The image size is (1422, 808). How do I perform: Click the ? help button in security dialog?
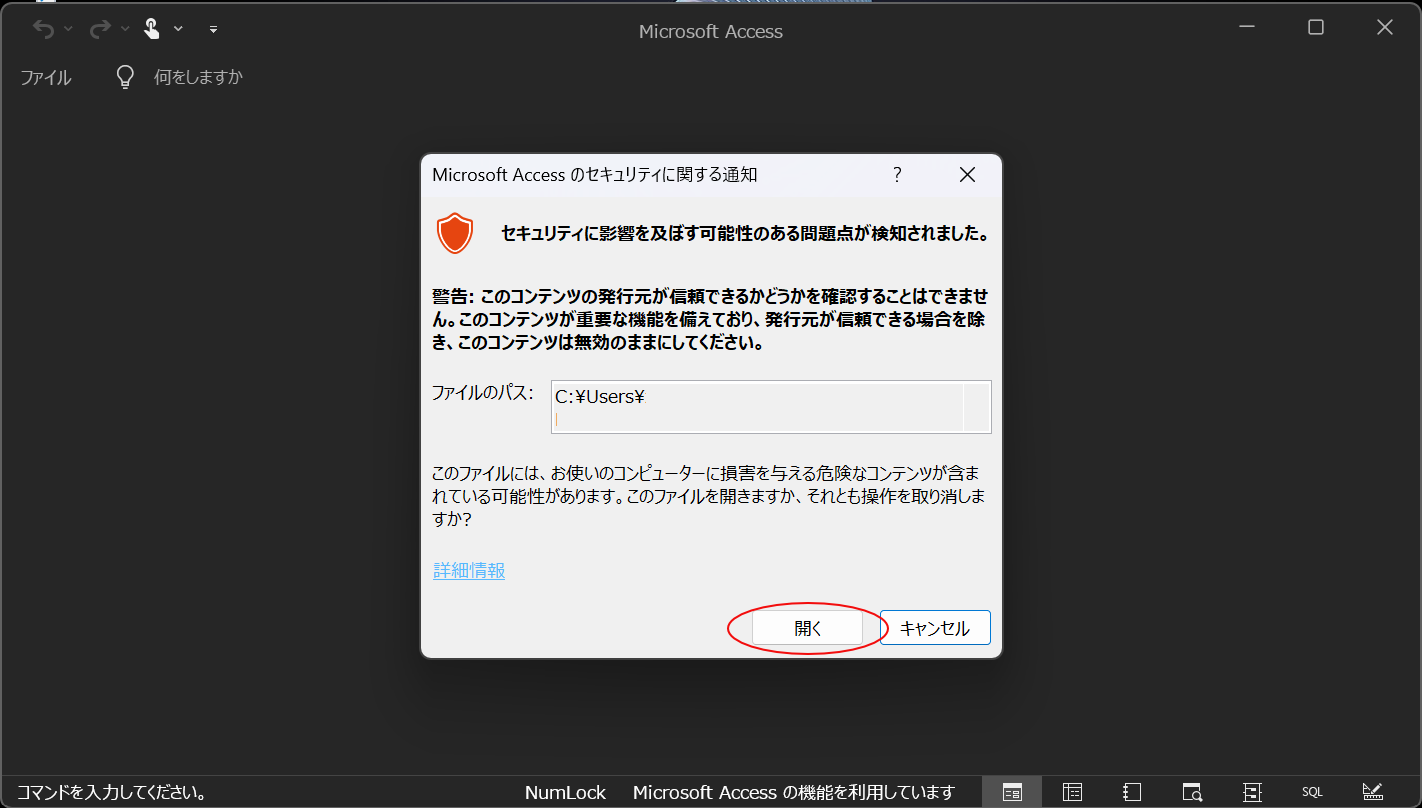(x=897, y=175)
